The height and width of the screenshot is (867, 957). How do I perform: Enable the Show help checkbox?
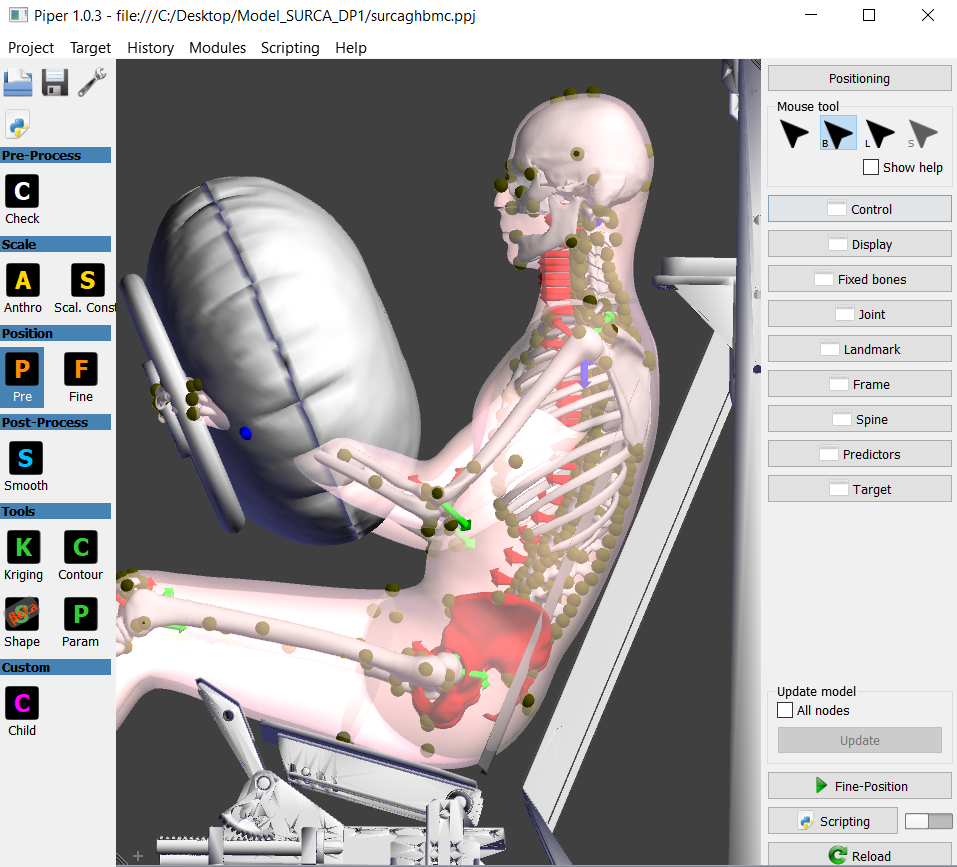tap(871, 167)
